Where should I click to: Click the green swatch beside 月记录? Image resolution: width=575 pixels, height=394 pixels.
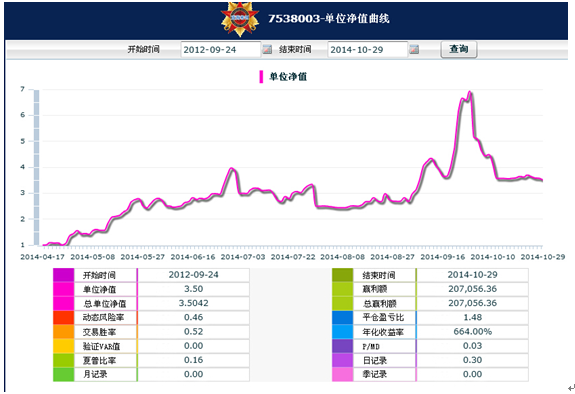click(x=63, y=375)
